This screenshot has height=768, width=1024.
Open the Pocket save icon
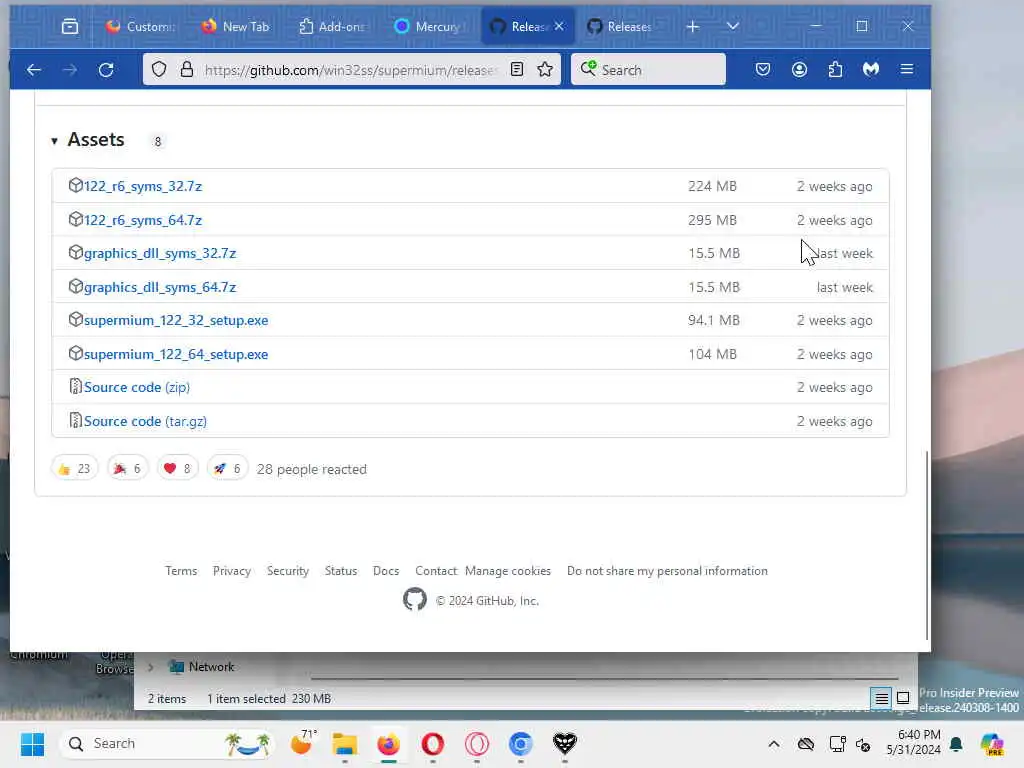point(763,69)
